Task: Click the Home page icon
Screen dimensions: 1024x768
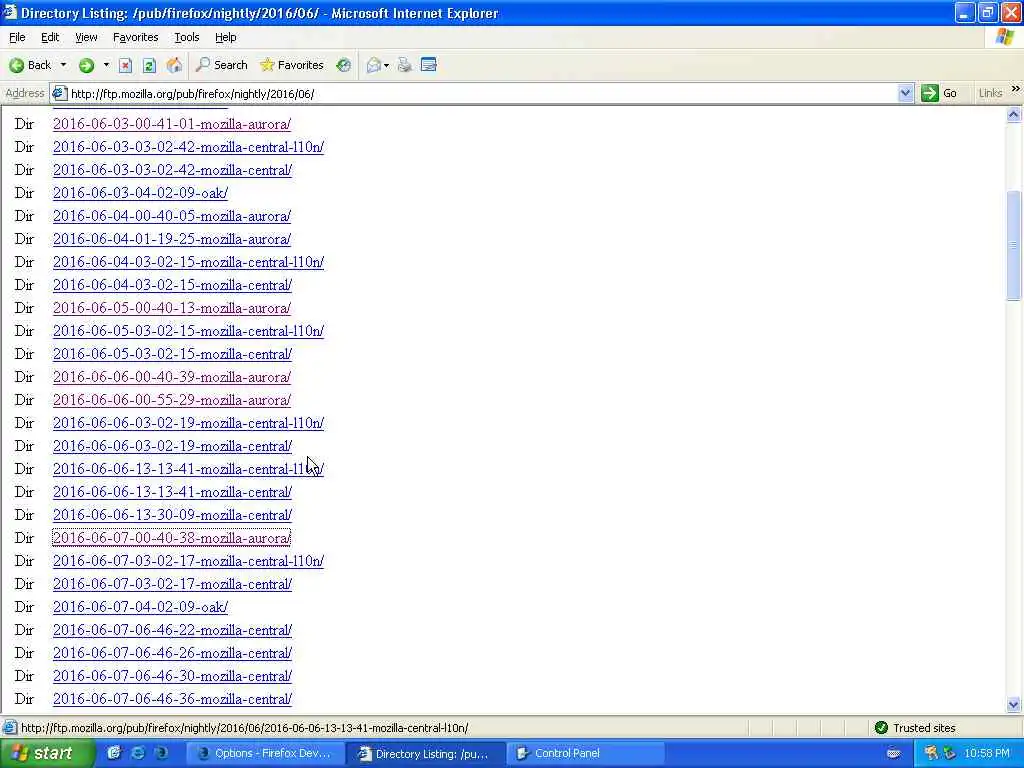Action: [174, 65]
